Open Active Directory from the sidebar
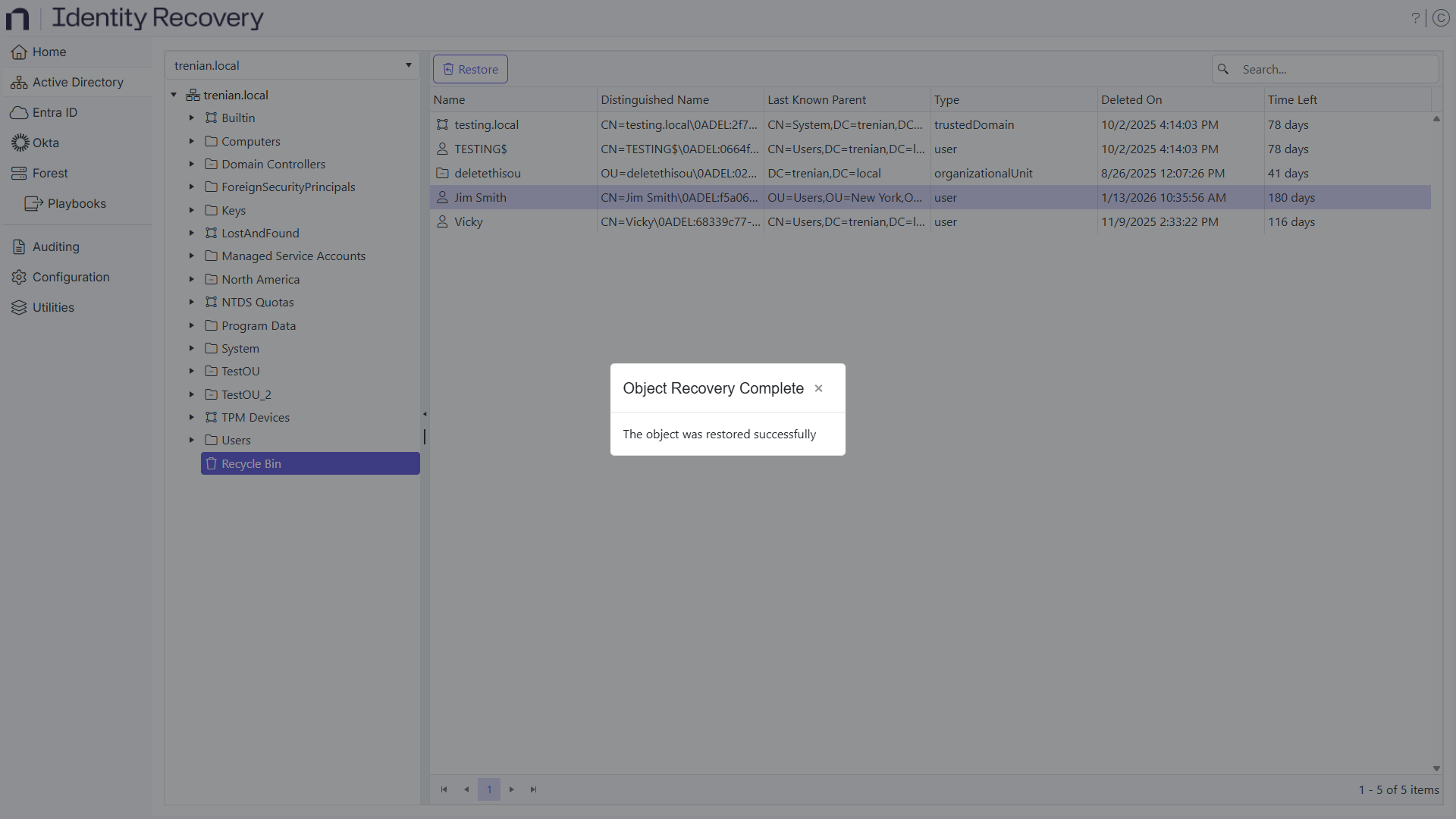This screenshot has height=819, width=1456. (x=19, y=82)
